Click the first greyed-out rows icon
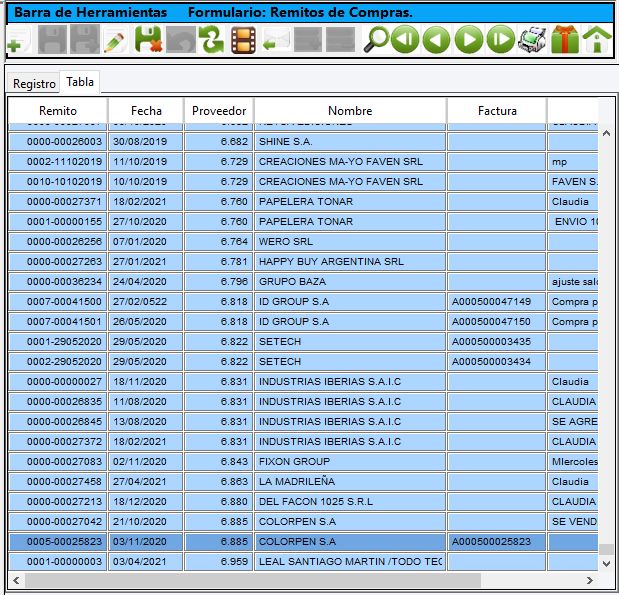This screenshot has width=619, height=595. click(308, 39)
